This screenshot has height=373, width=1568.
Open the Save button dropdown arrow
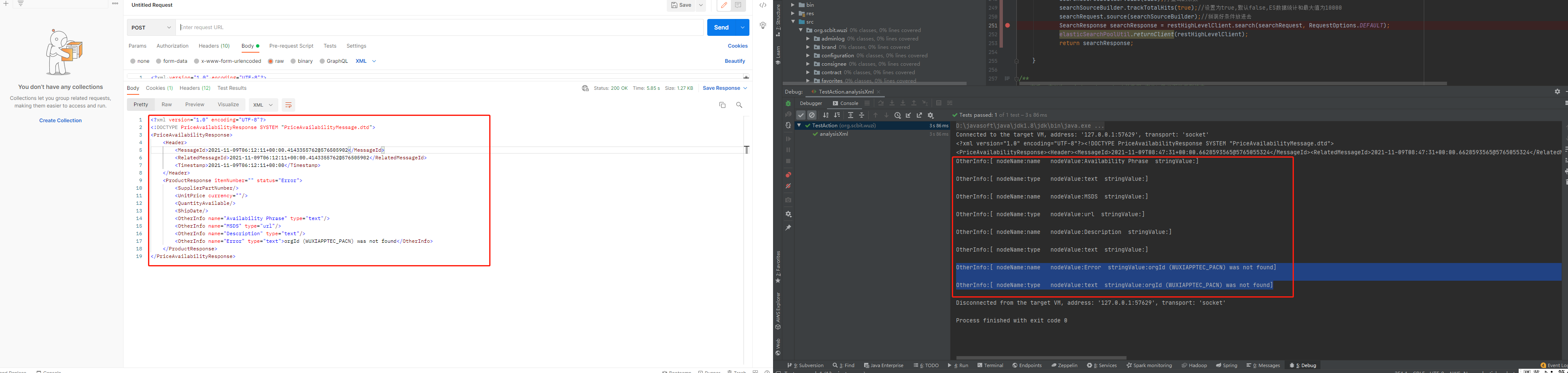pos(700,5)
